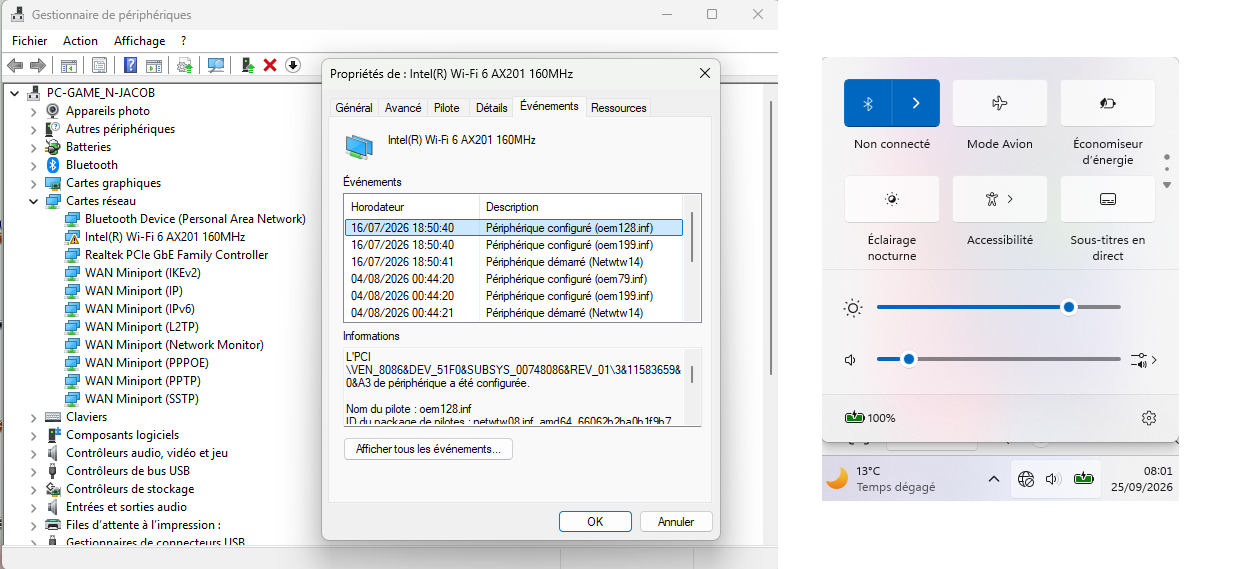Image resolution: width=1249 pixels, height=569 pixels.
Task: Click the Appareils photo camera icon
Action: tap(53, 111)
